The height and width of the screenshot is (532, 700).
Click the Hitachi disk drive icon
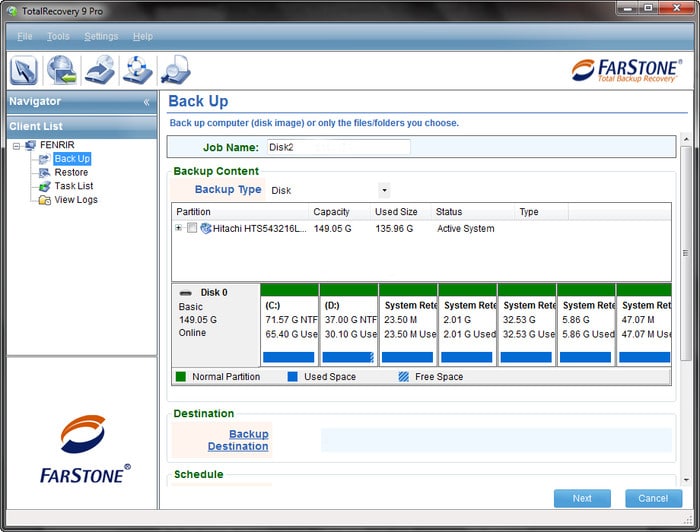click(206, 229)
